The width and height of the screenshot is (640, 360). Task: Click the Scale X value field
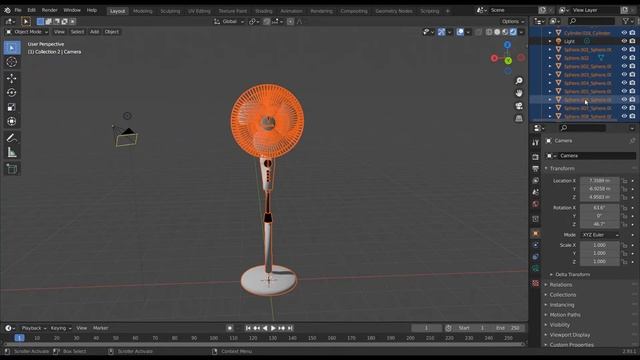pos(600,245)
